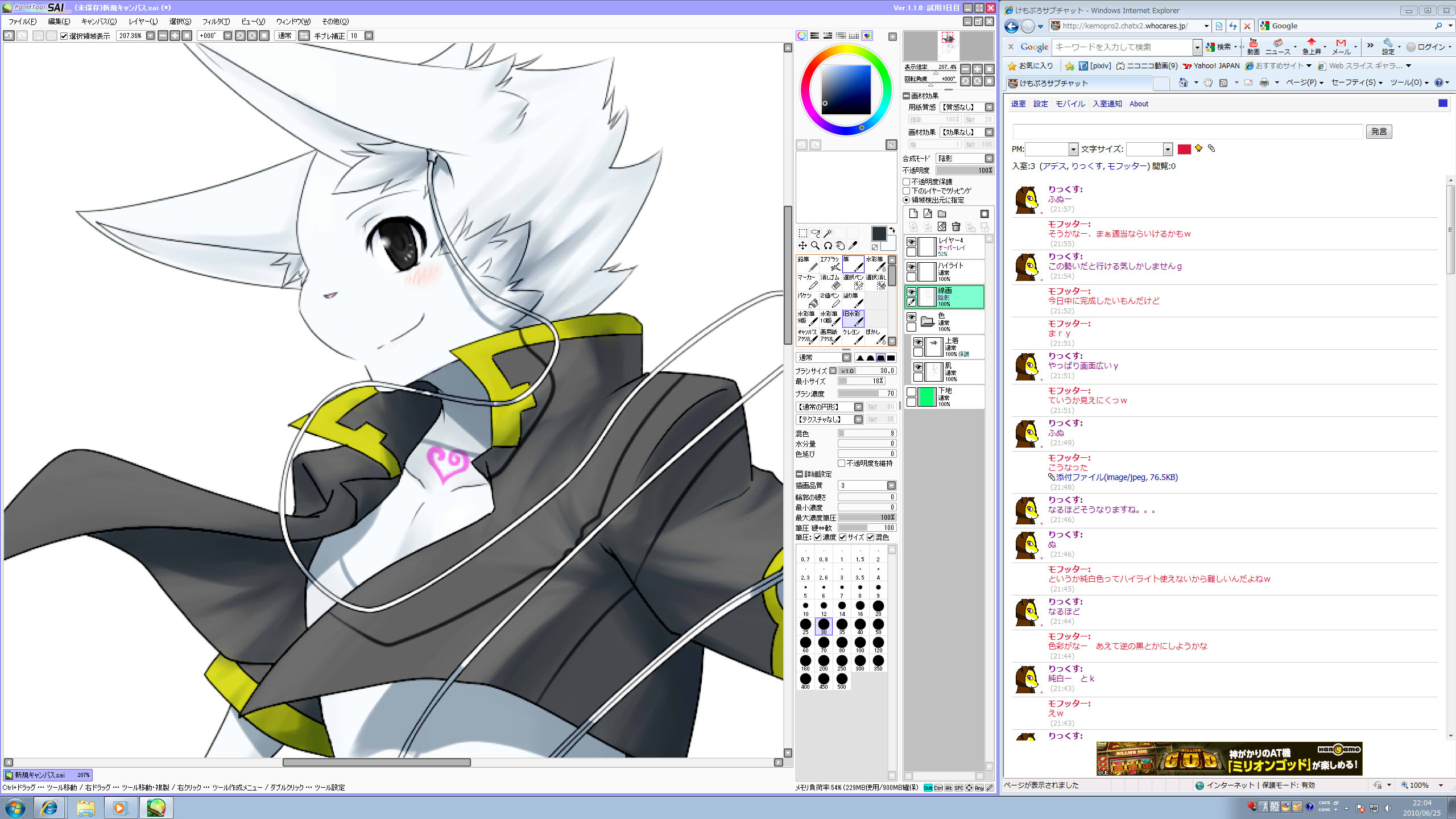Adjust the ブラシ濃度 brush density slider

867,394
